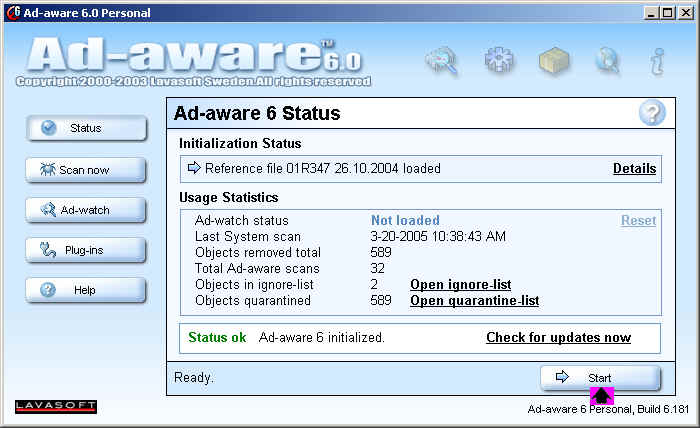Open quarantine-list link
This screenshot has width=700, height=428.
coord(474,301)
